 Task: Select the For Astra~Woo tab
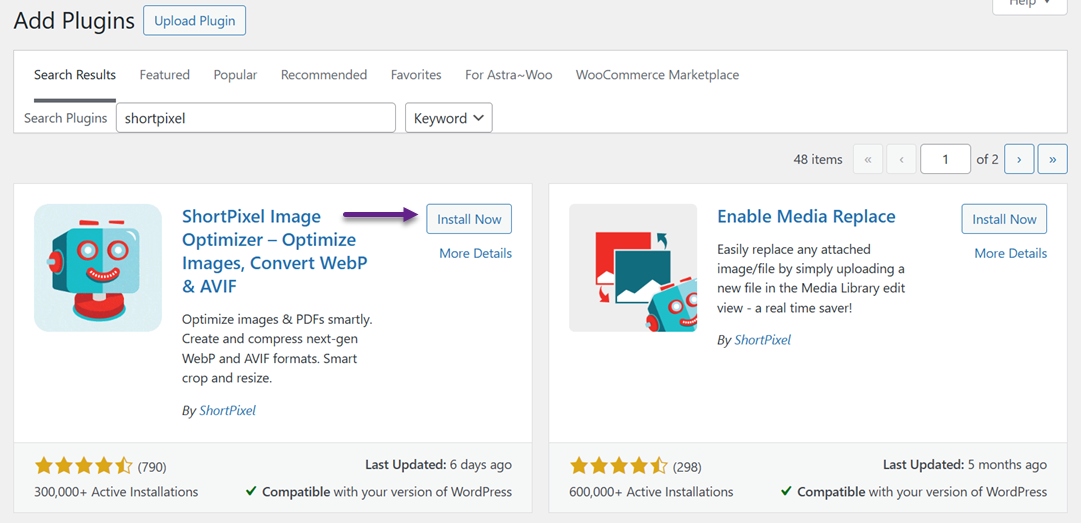click(x=508, y=75)
